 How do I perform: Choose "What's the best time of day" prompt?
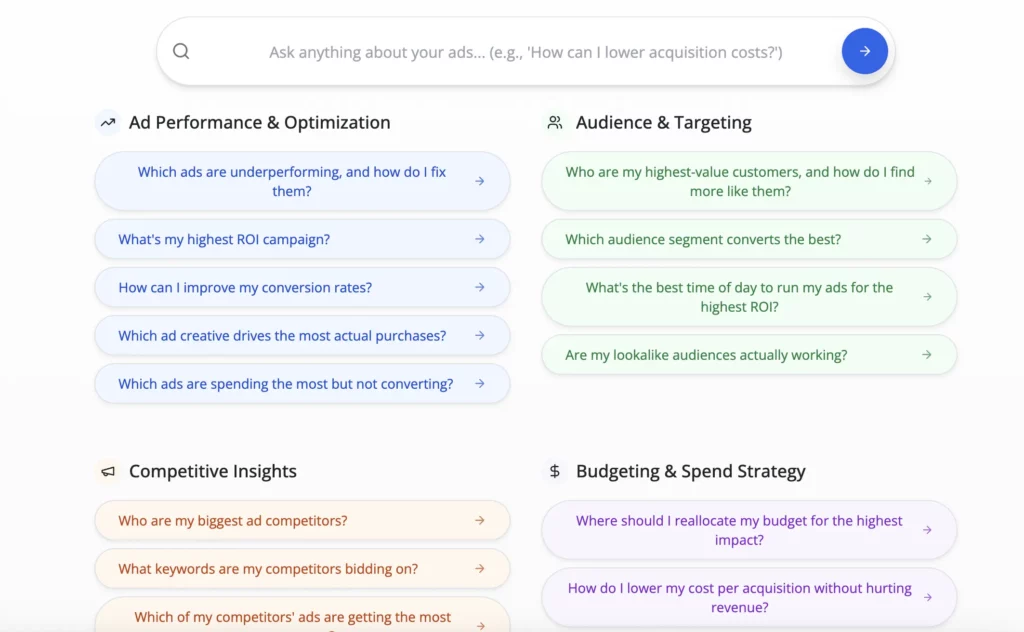(739, 297)
